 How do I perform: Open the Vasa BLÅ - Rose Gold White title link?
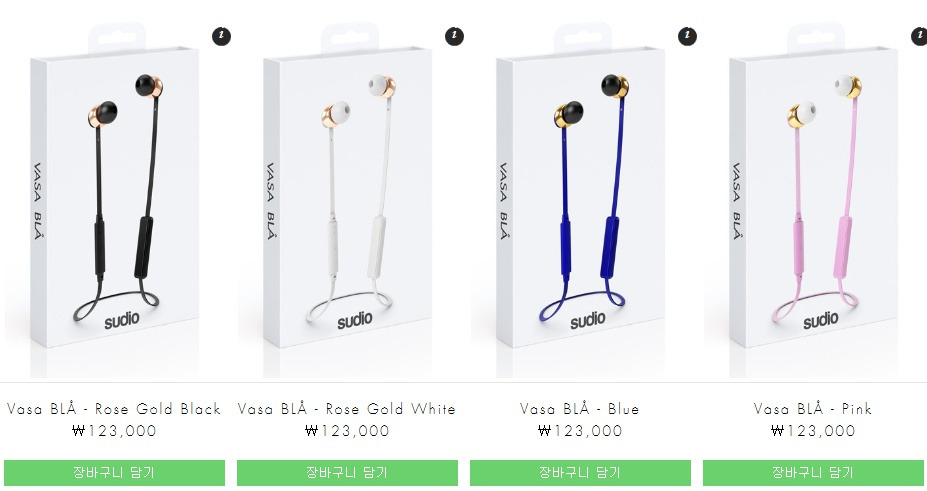coord(347,409)
